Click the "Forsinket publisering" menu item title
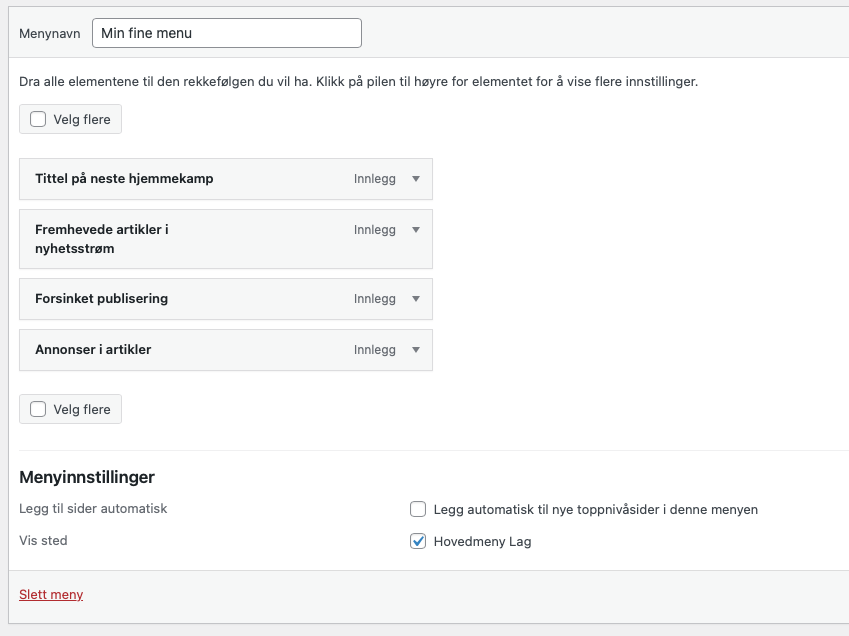Screen dimensions: 849x636 tap(101, 299)
